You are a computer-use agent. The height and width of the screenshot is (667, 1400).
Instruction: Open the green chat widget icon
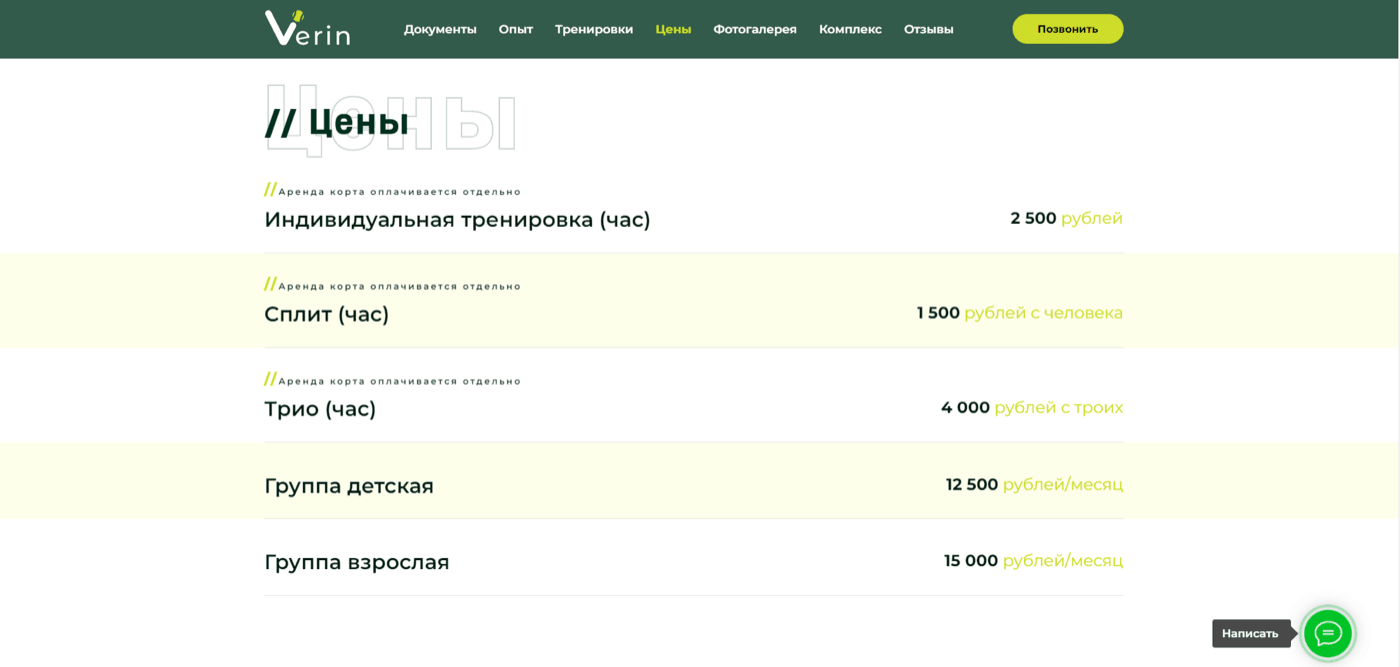pos(1328,633)
